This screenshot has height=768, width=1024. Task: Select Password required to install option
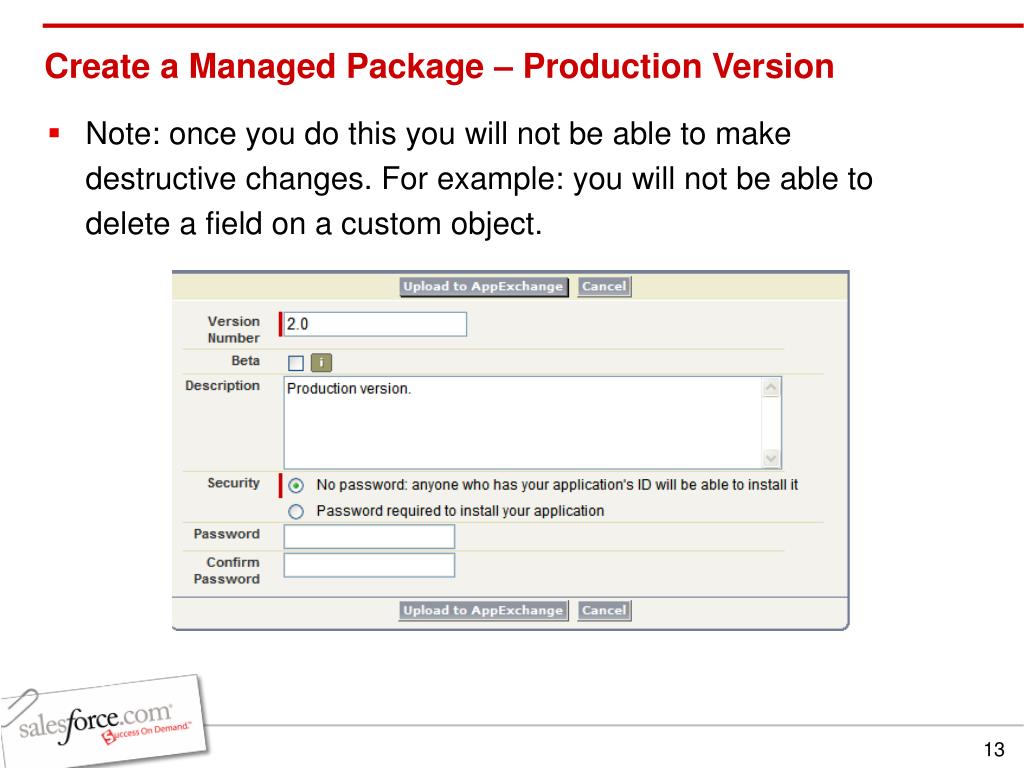tap(296, 511)
